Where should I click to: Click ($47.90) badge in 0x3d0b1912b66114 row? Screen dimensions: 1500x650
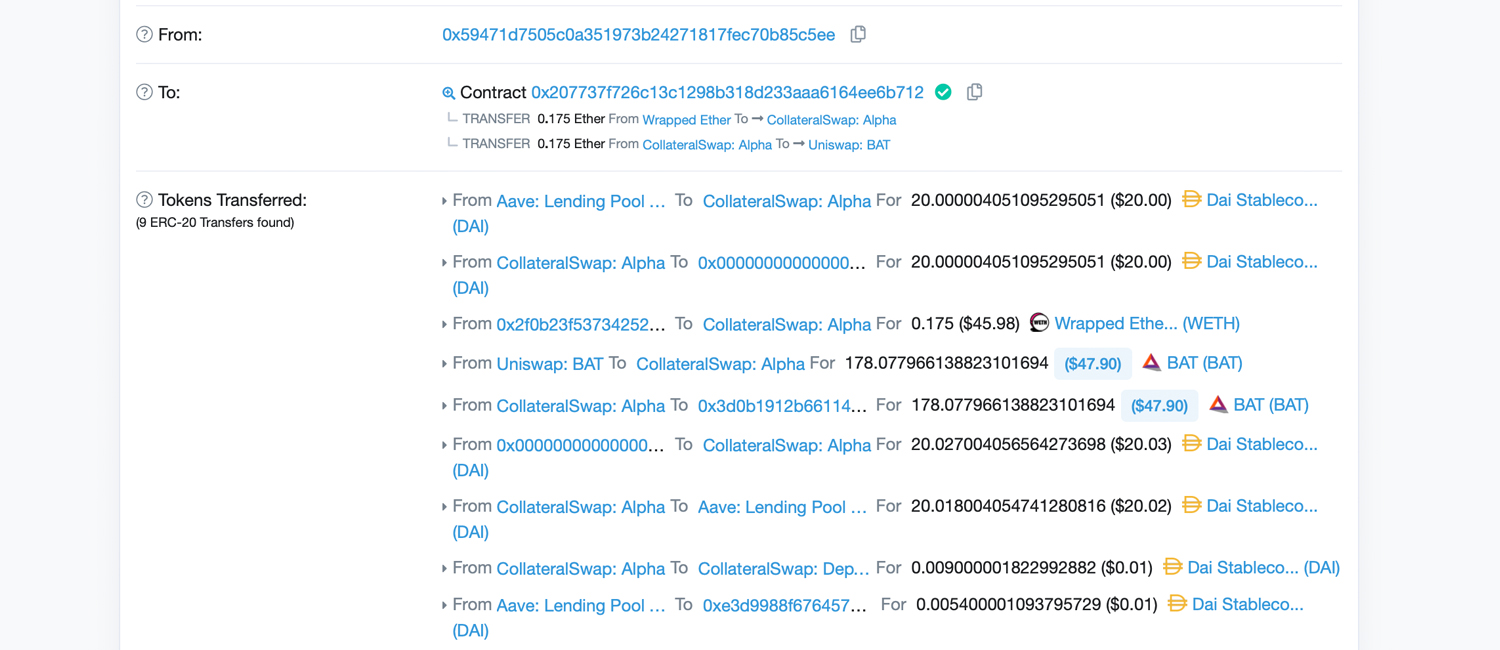(1159, 406)
